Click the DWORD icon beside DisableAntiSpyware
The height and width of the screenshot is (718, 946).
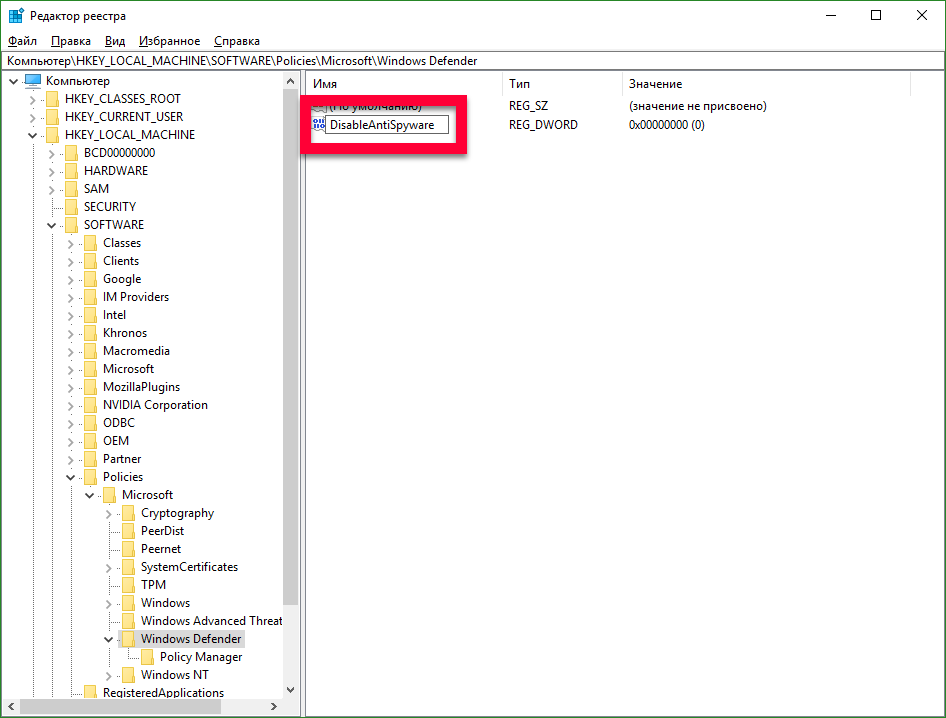tap(318, 125)
